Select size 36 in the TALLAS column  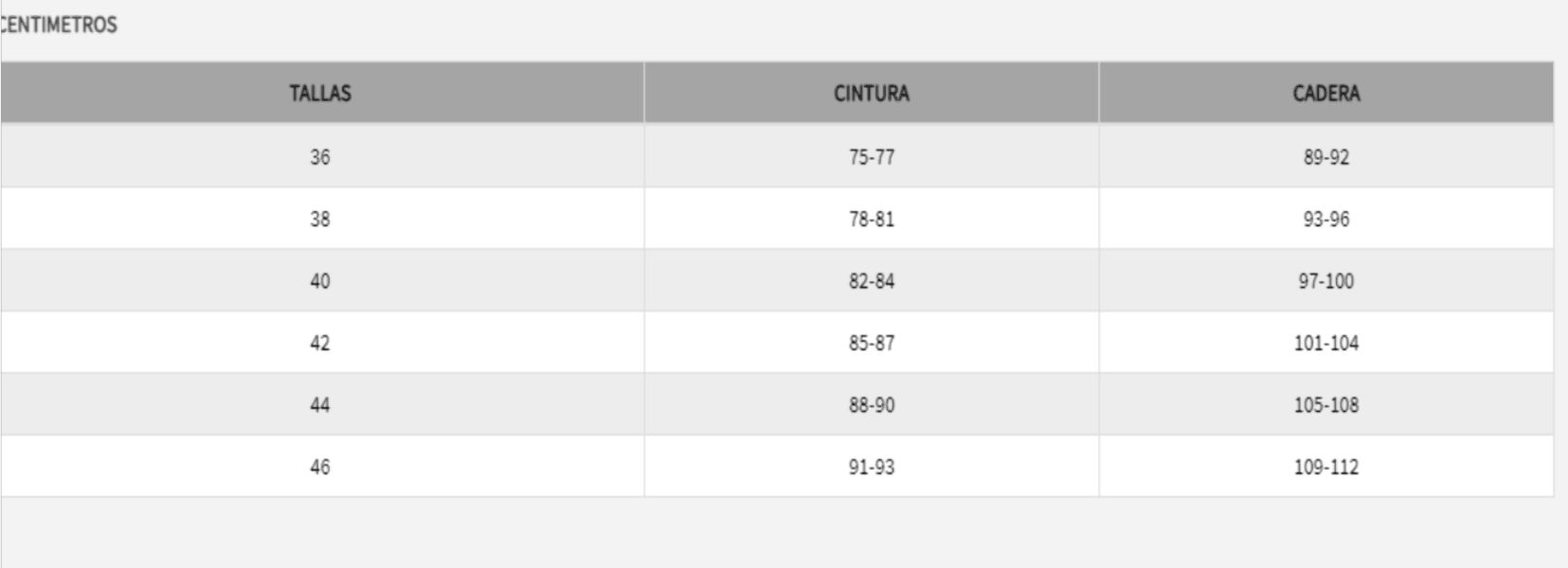click(x=320, y=157)
